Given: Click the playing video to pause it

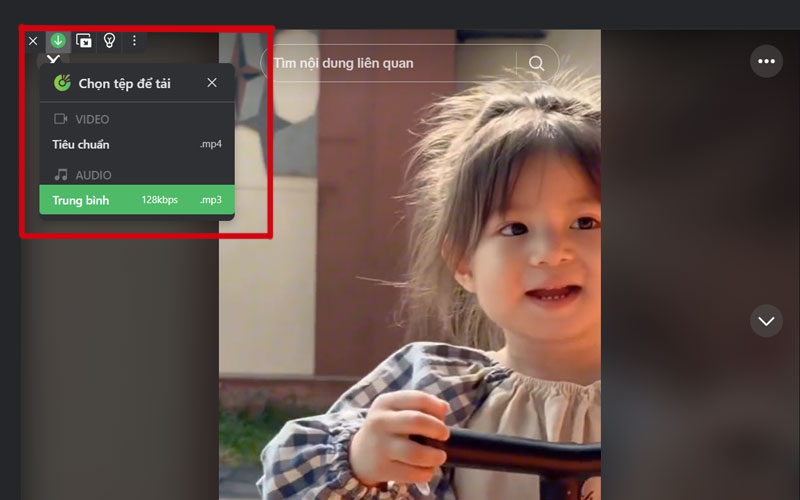Looking at the screenshot, I should [x=410, y=300].
